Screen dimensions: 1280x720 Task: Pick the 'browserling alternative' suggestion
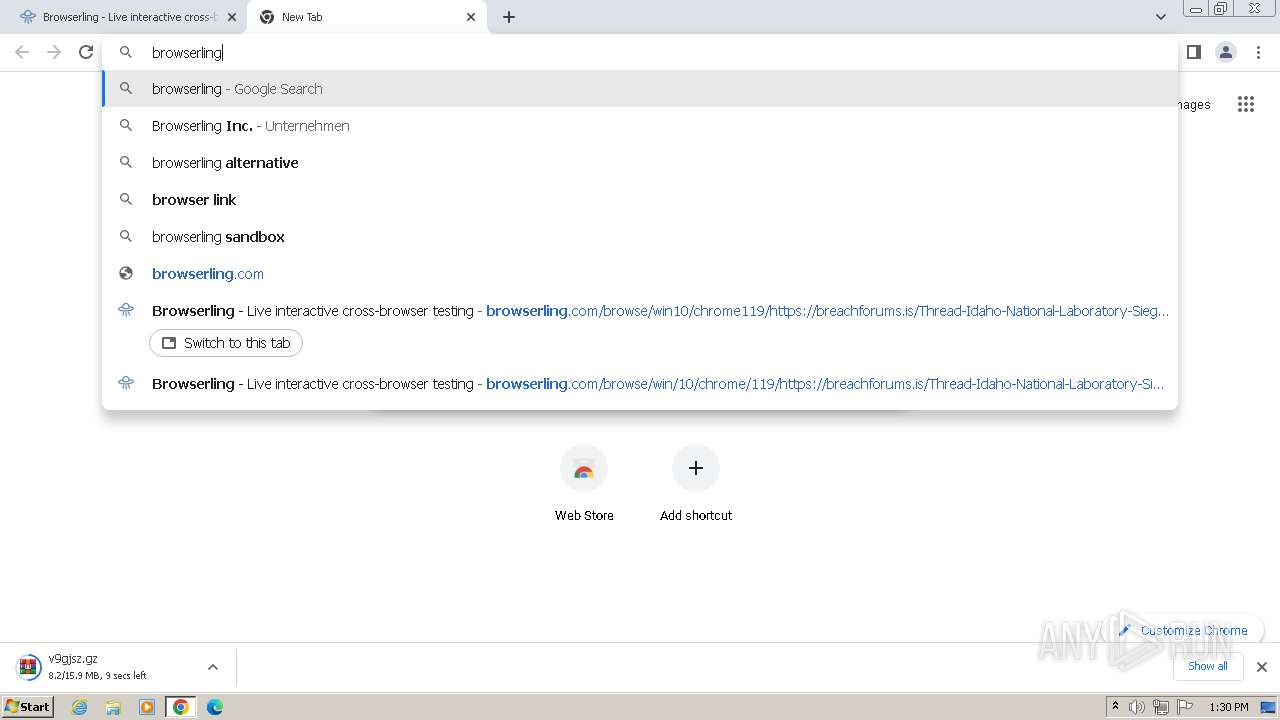(640, 163)
